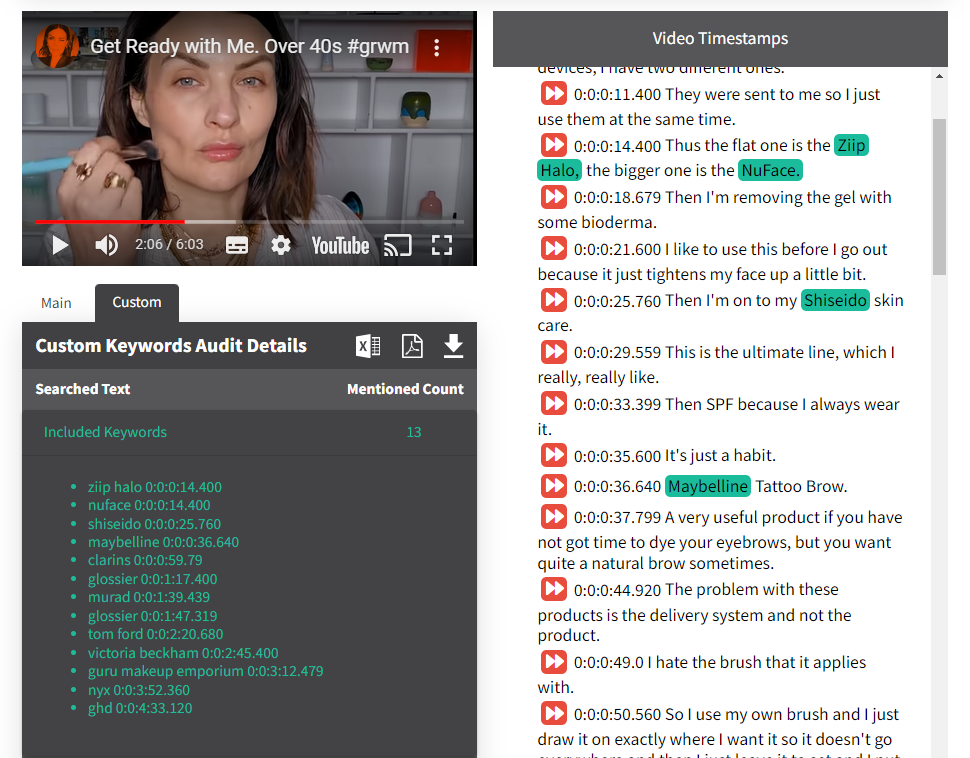Viewport: 970px width, 758px height.
Task: Click the video title link
Action: [x=249, y=46]
